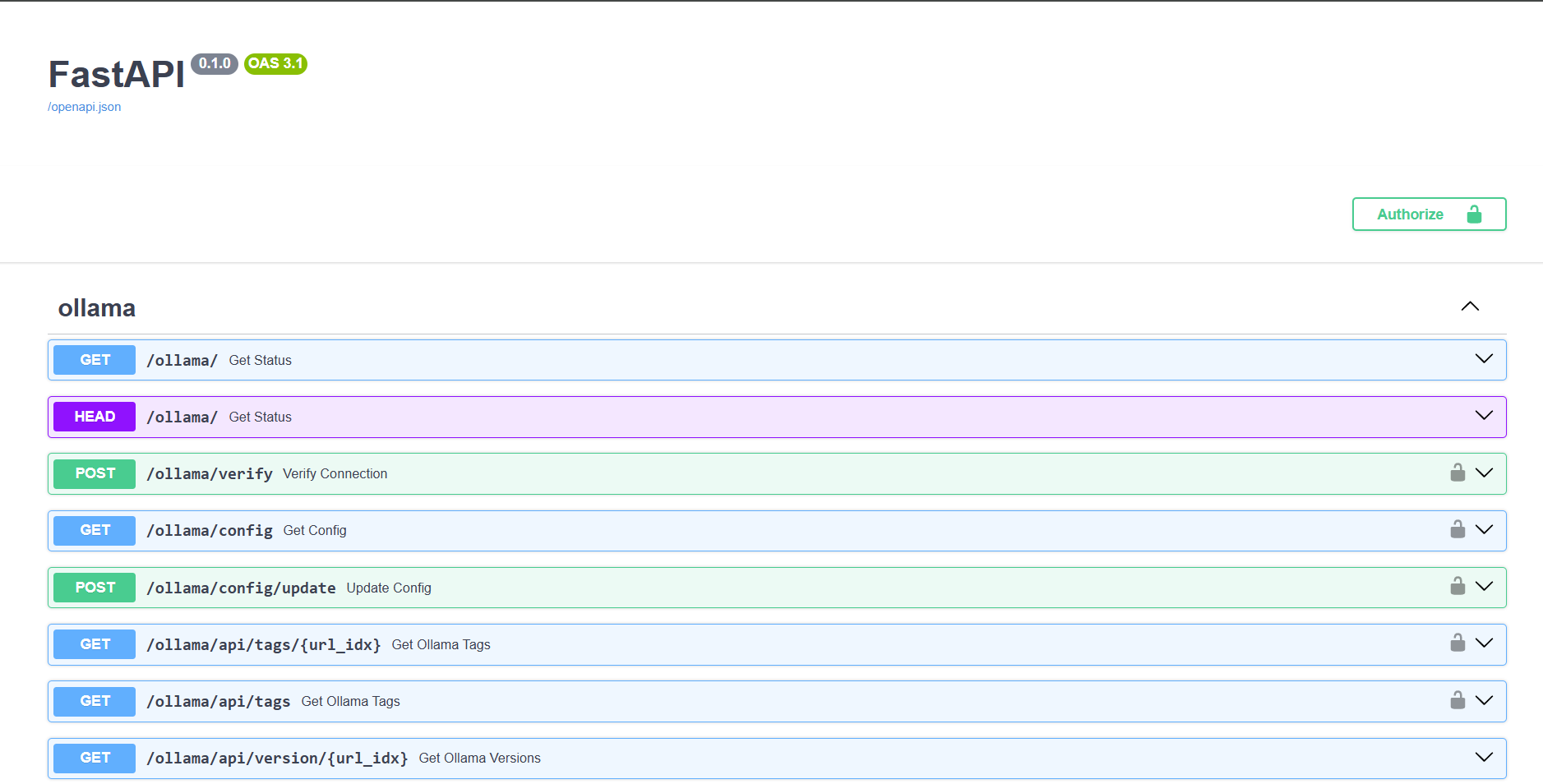The height and width of the screenshot is (784, 1543).
Task: Click the OAS 3.1 version badge
Action: click(275, 63)
